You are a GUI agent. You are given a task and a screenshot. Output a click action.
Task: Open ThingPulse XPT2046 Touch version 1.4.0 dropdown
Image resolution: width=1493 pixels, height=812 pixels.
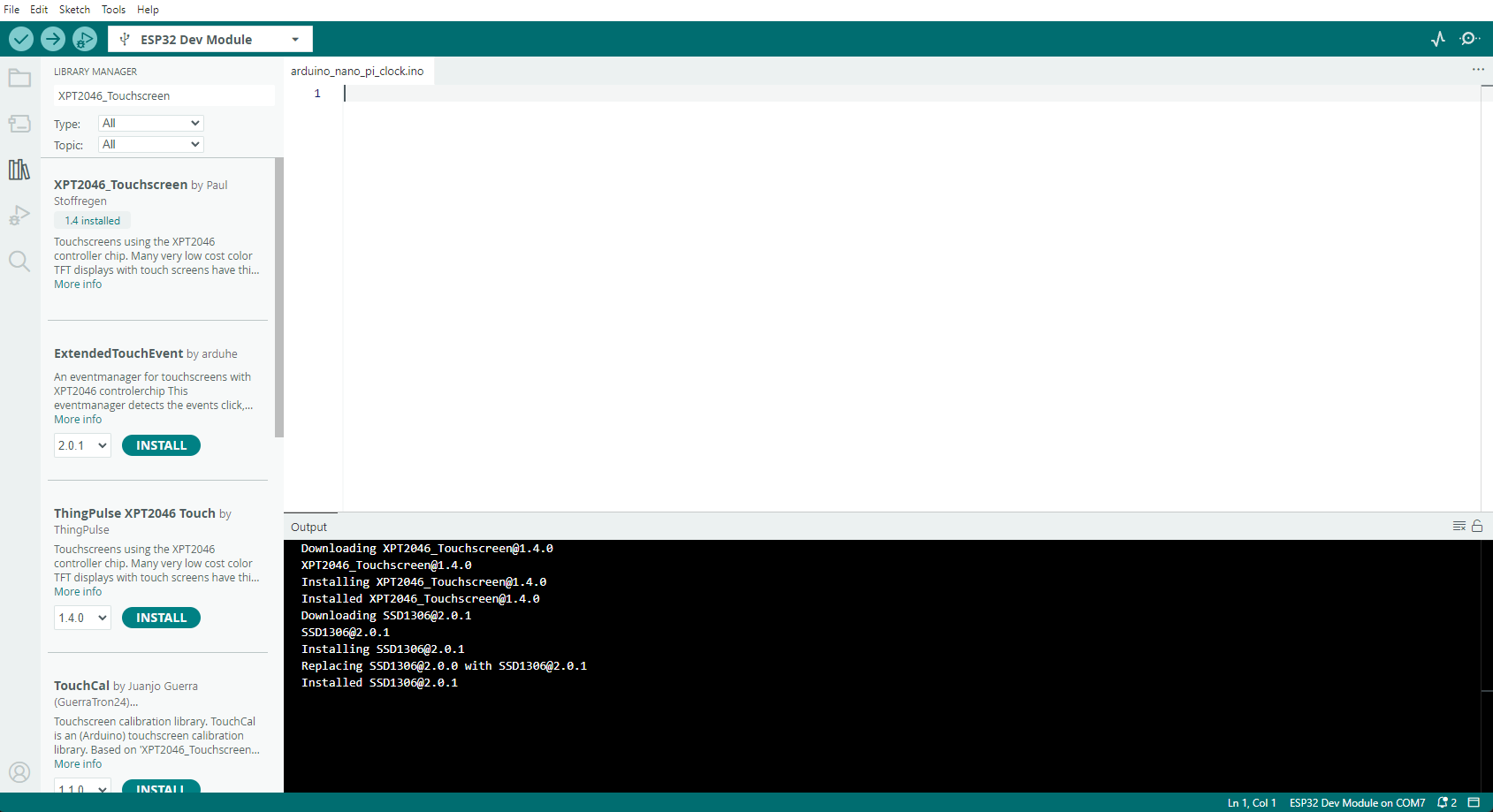click(82, 618)
